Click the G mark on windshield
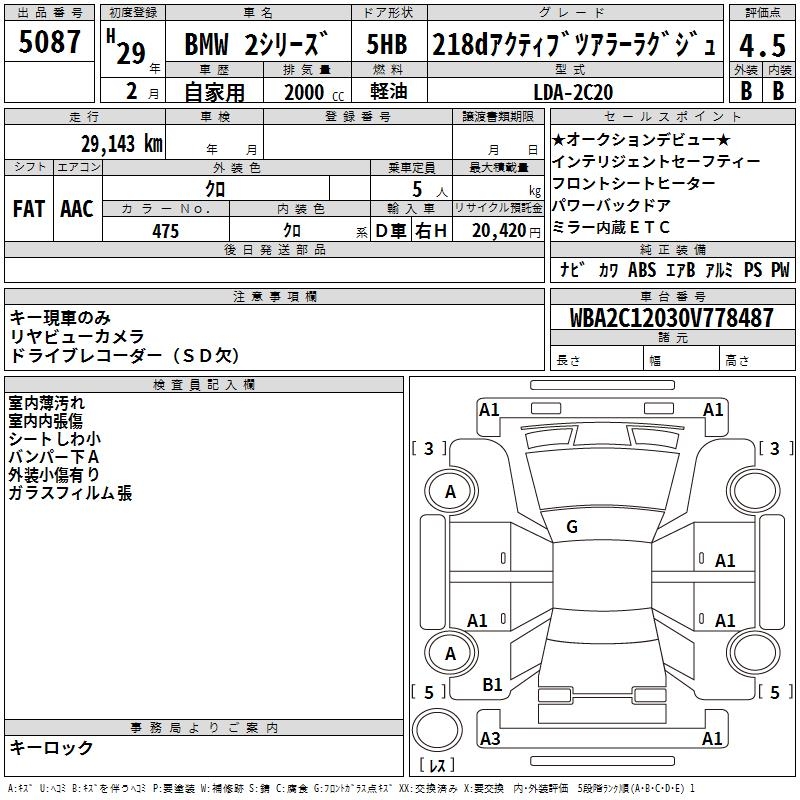 point(572,527)
